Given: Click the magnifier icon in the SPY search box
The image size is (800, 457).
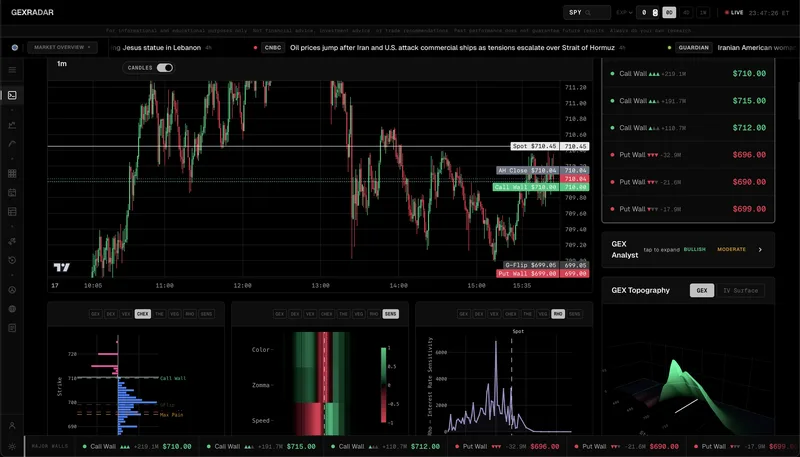Looking at the screenshot, I should tap(588, 13).
